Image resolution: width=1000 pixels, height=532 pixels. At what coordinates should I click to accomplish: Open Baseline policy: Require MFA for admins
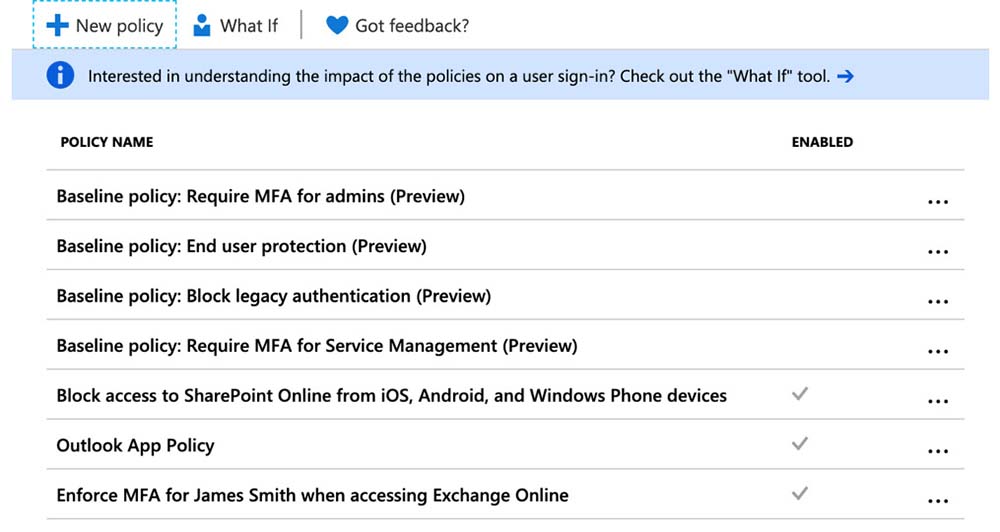[x=261, y=196]
